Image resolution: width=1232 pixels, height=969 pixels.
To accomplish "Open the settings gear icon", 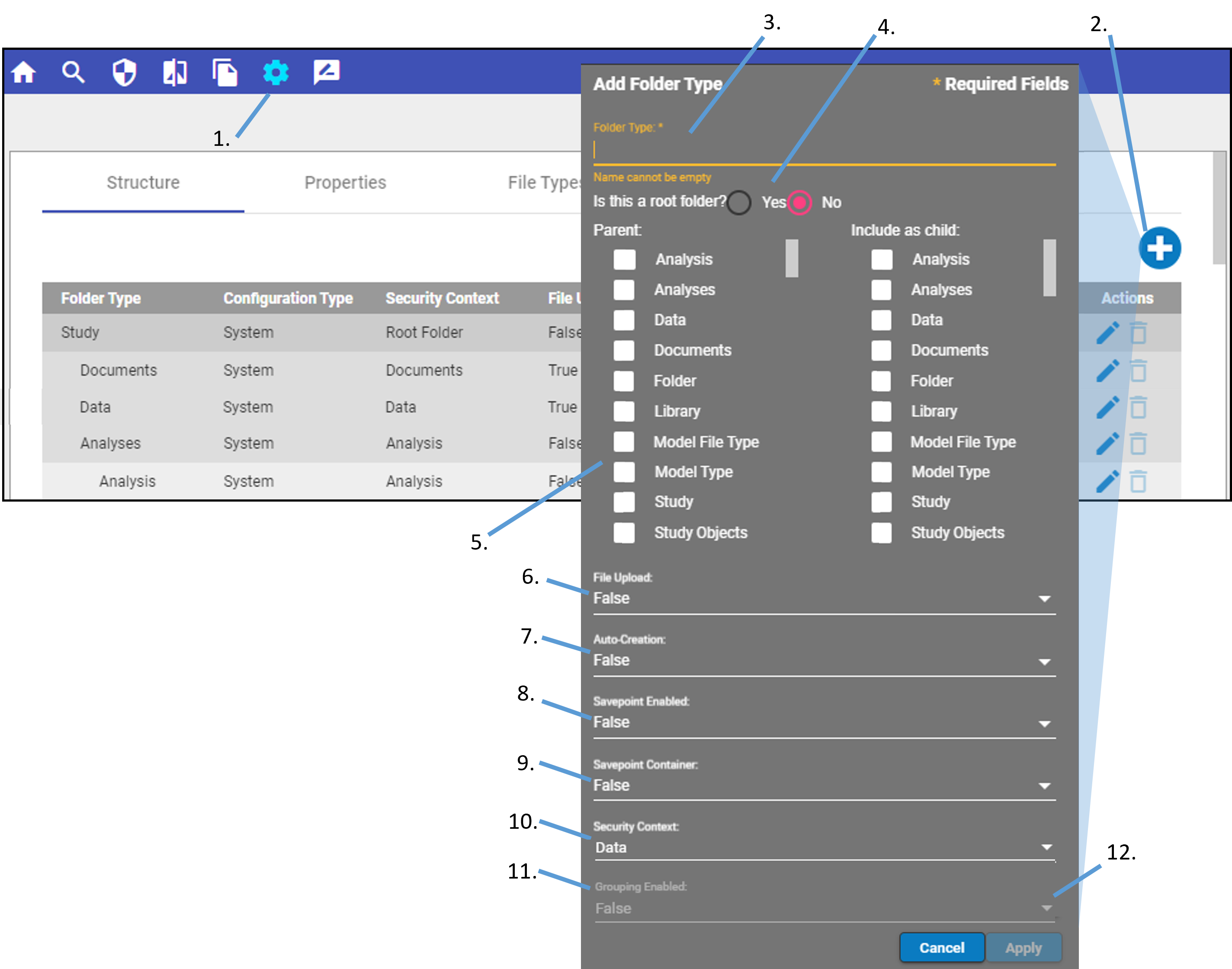I will pyautogui.click(x=276, y=72).
